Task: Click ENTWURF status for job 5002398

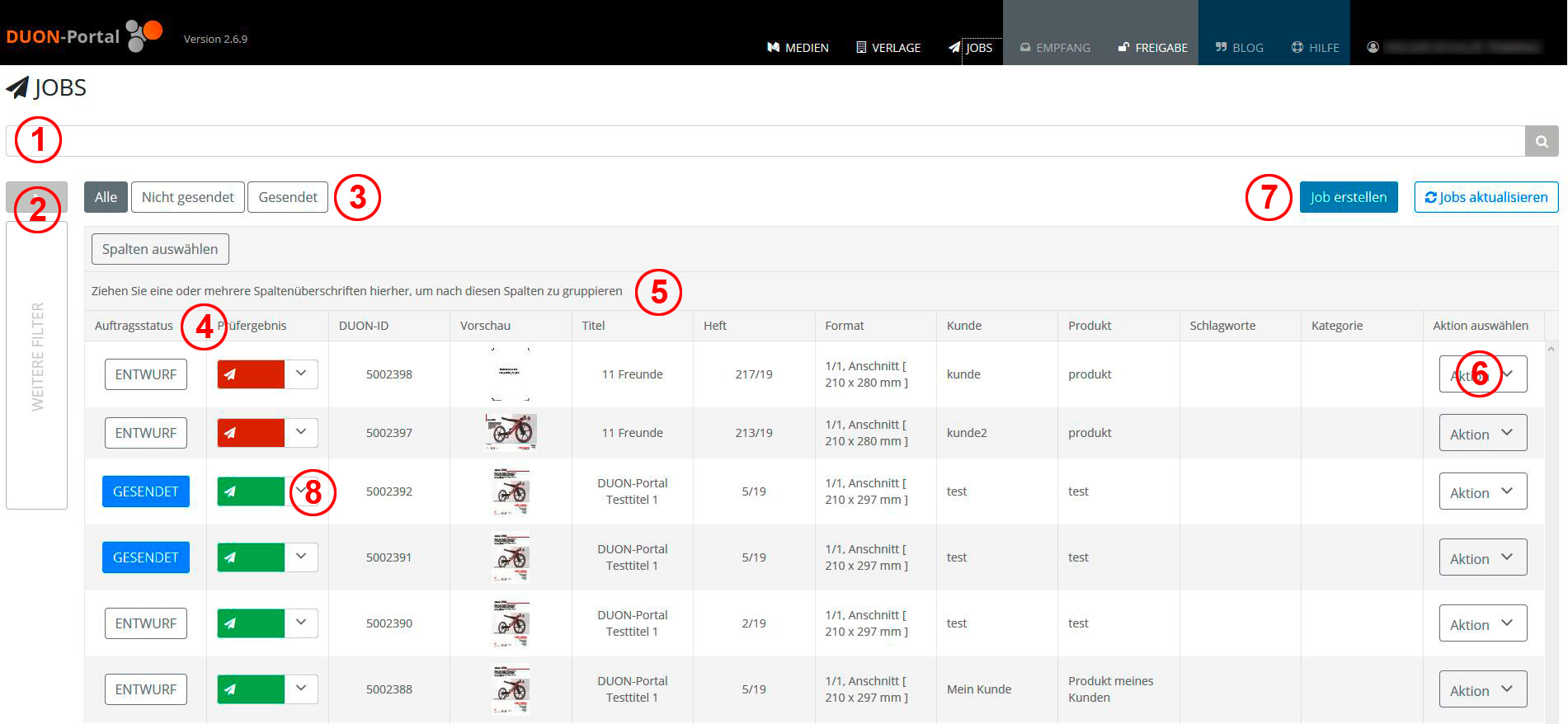Action: (146, 374)
